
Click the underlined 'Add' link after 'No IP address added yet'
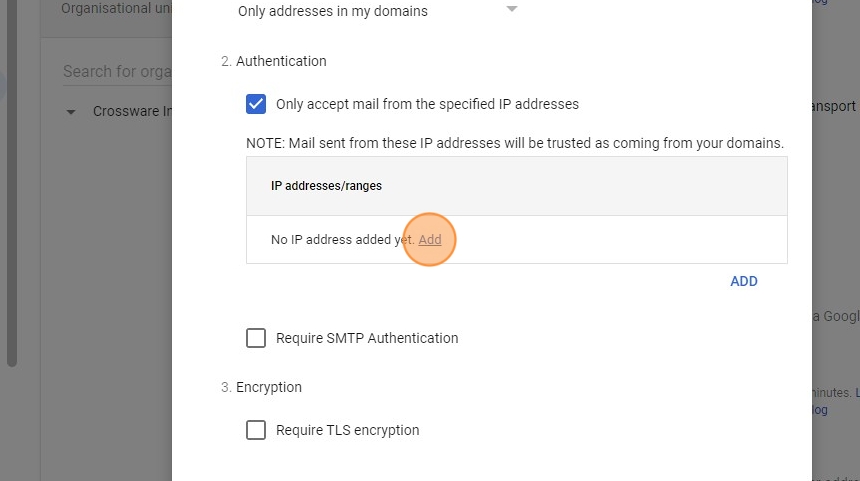pos(430,240)
